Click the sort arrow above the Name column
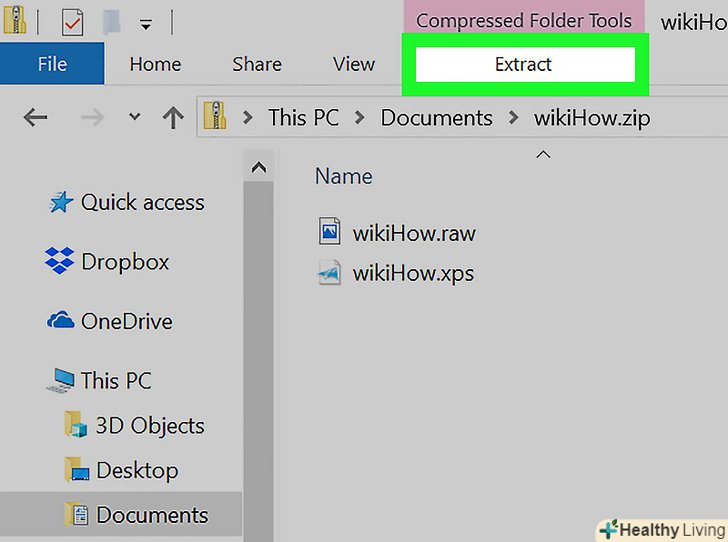This screenshot has width=728, height=542. [543, 154]
